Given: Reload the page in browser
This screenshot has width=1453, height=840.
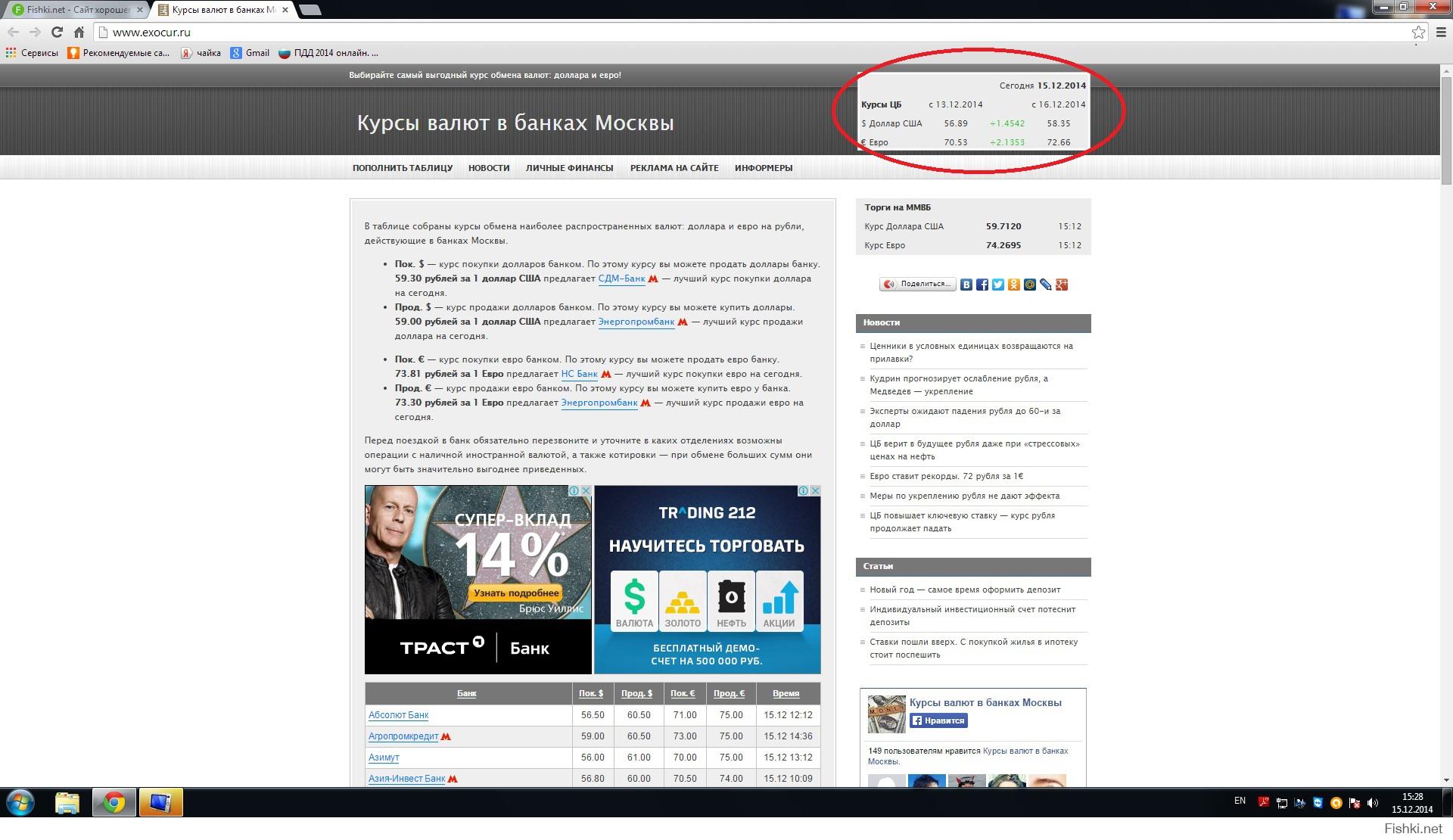Looking at the screenshot, I should [x=57, y=32].
